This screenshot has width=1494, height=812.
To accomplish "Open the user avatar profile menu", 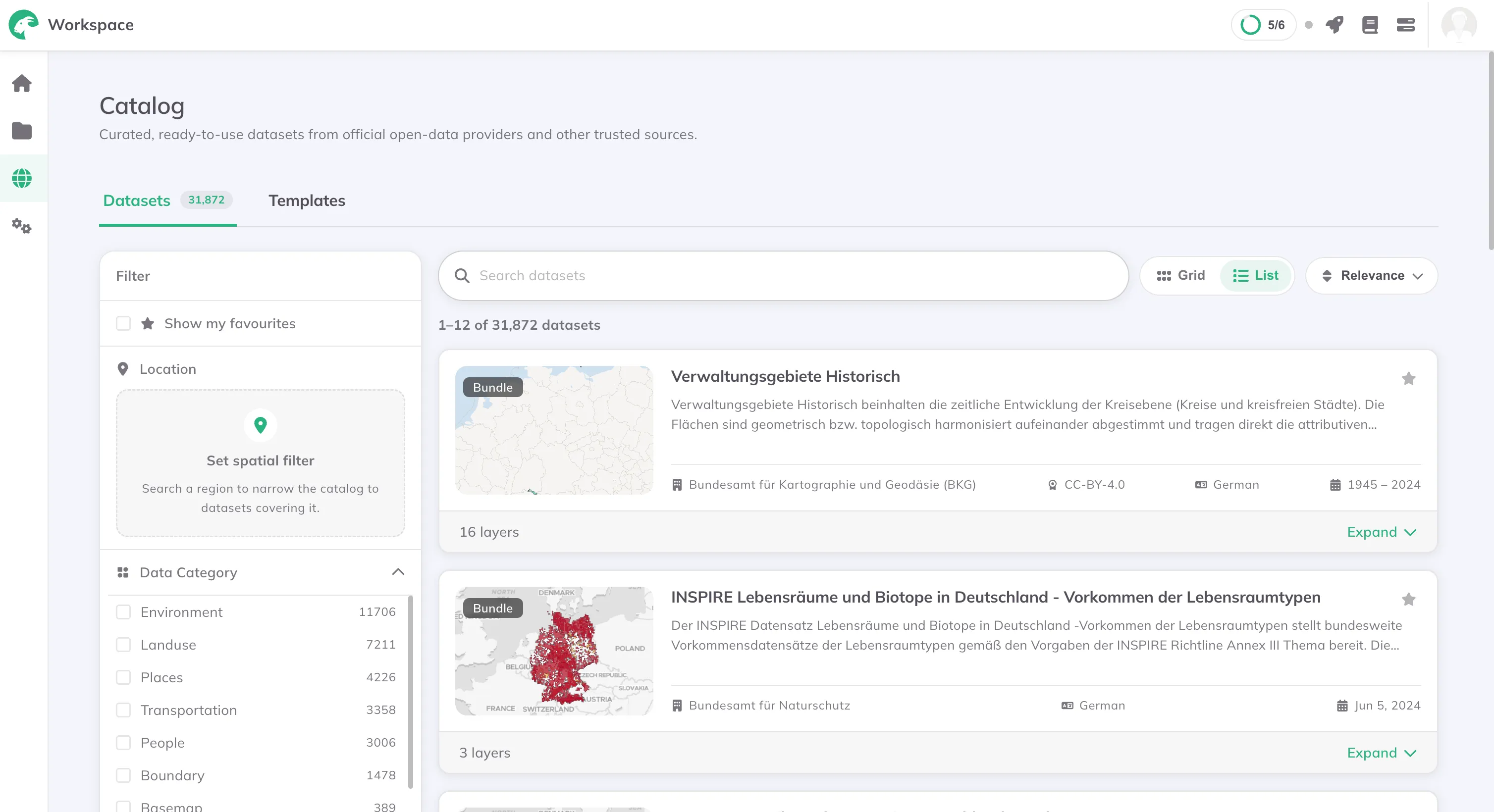I will (x=1459, y=25).
